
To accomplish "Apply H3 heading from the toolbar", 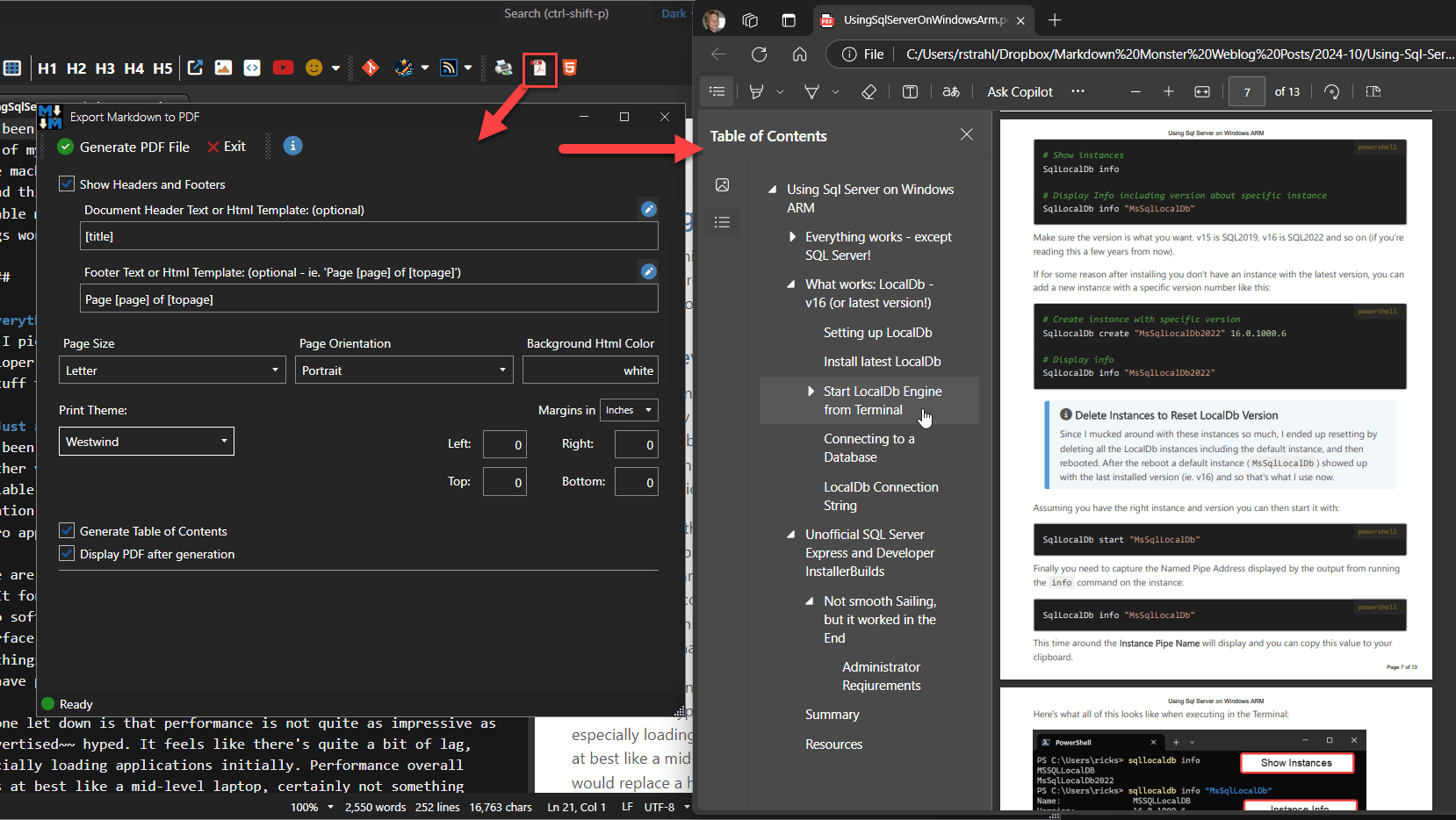I will tap(105, 68).
